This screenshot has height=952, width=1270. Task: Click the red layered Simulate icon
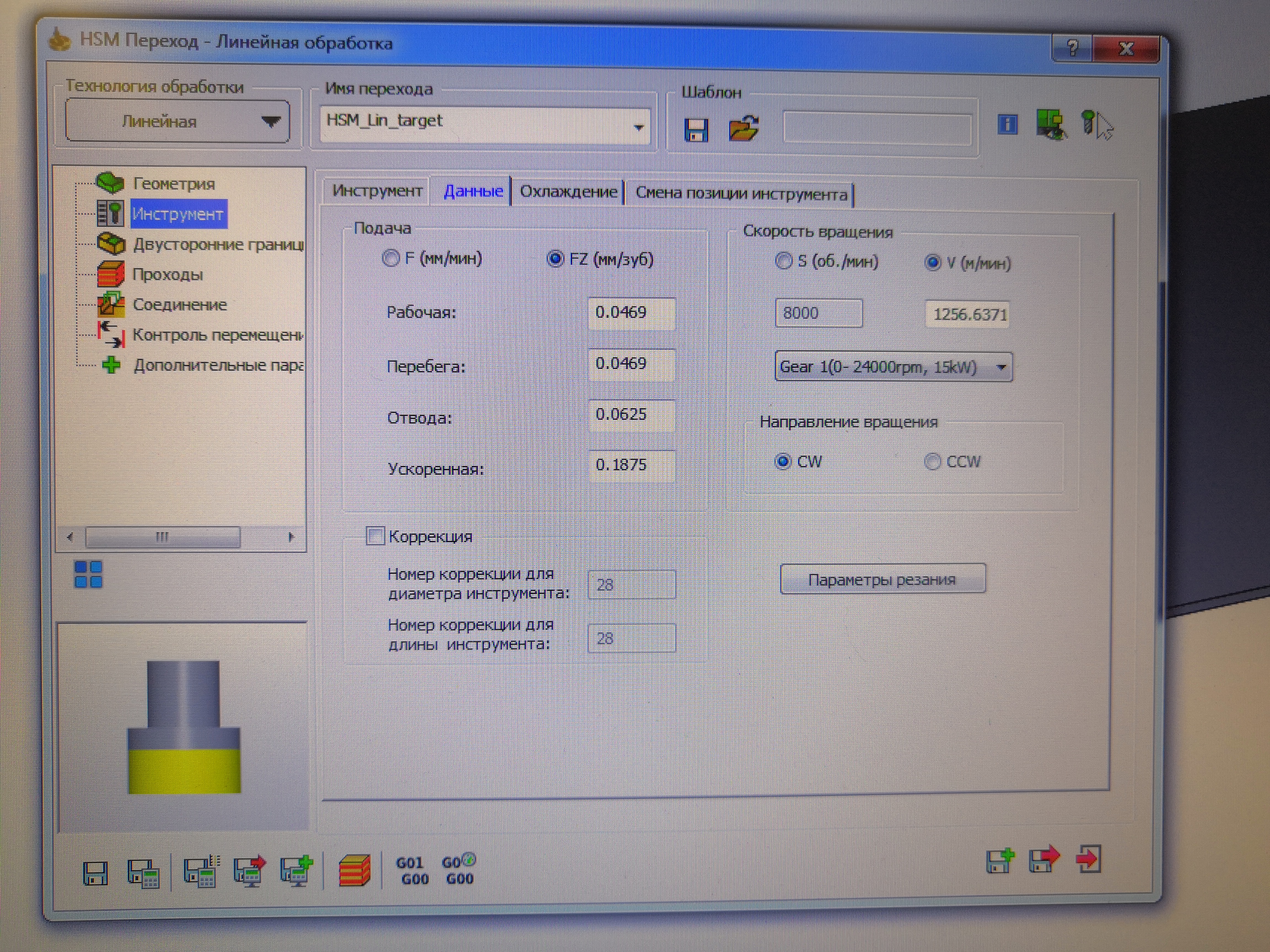click(354, 871)
